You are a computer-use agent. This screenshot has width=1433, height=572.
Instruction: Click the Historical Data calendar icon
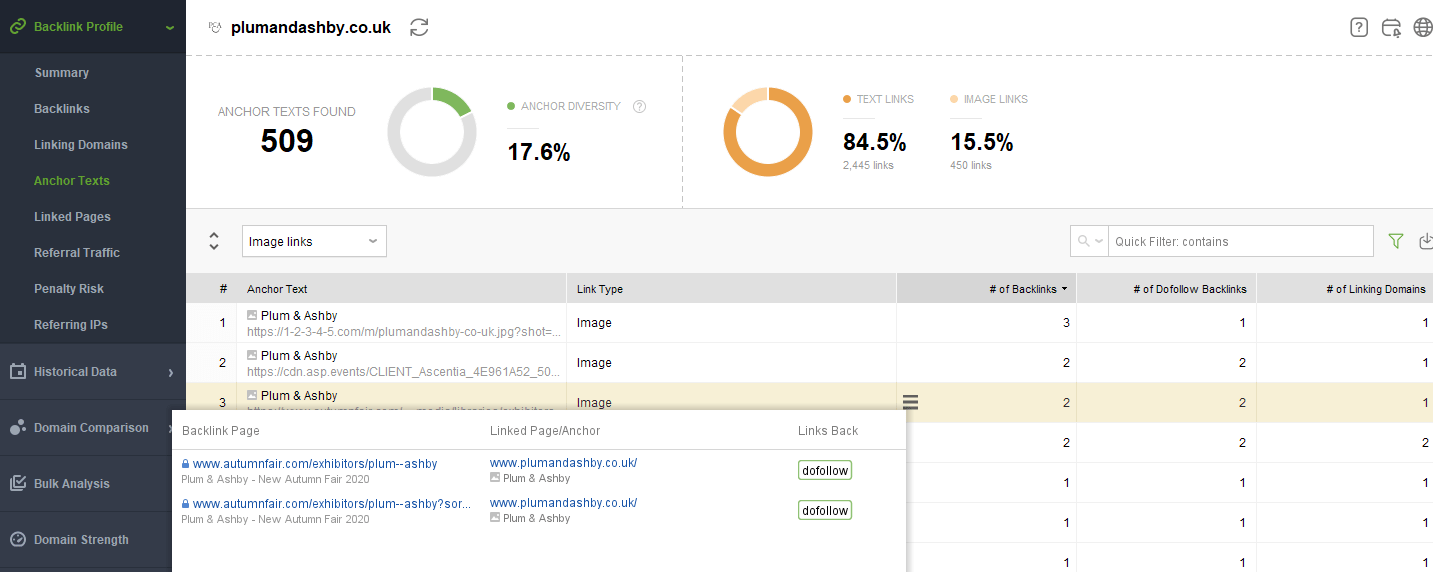(x=18, y=371)
